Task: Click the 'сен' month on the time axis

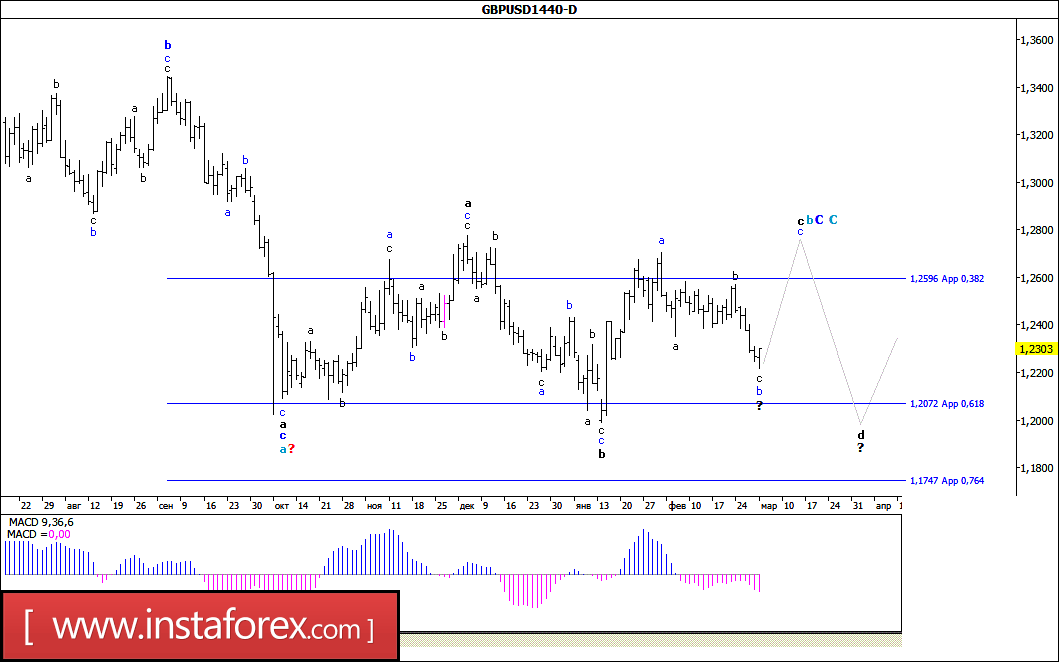Action: pyautogui.click(x=165, y=505)
